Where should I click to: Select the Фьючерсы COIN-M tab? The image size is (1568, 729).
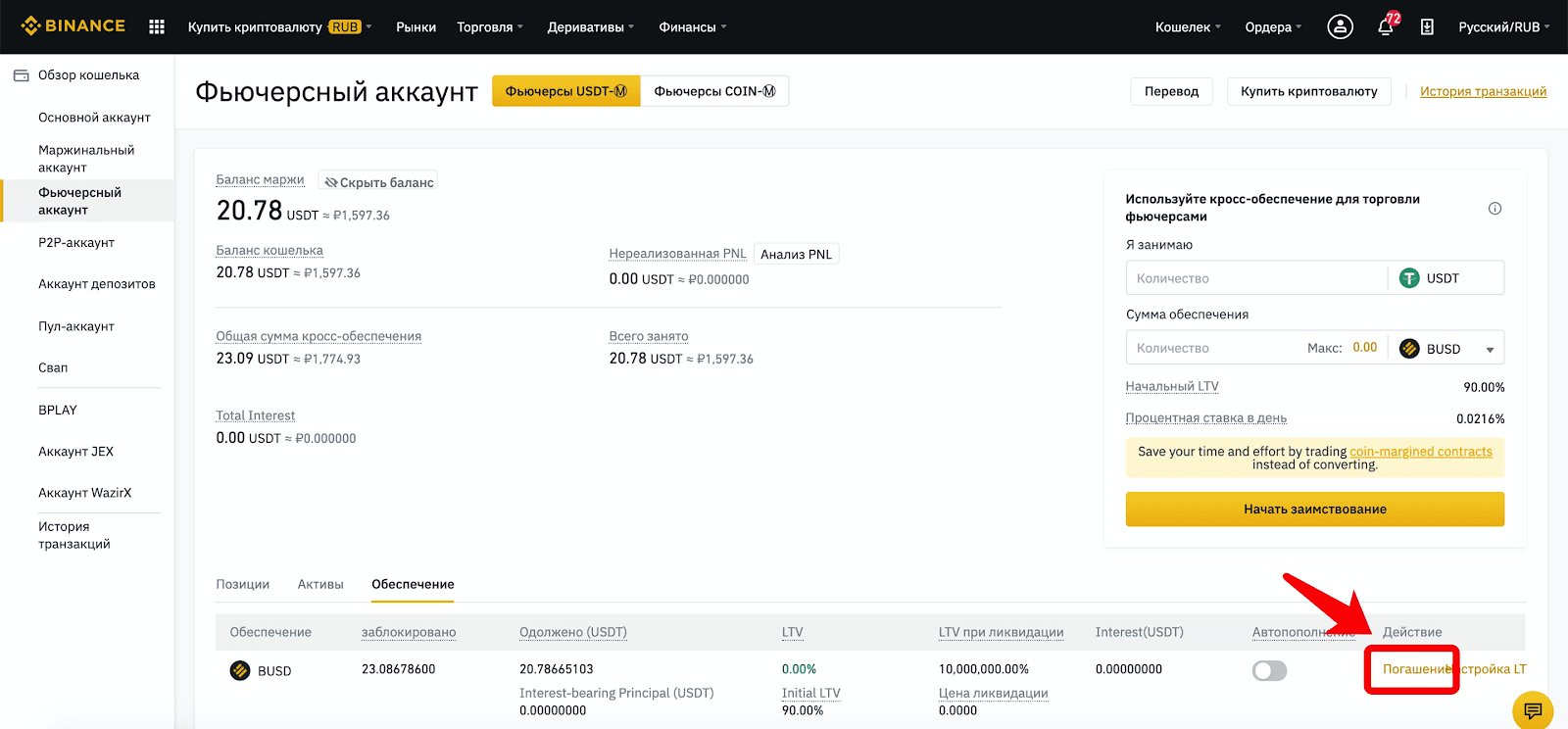tap(714, 91)
